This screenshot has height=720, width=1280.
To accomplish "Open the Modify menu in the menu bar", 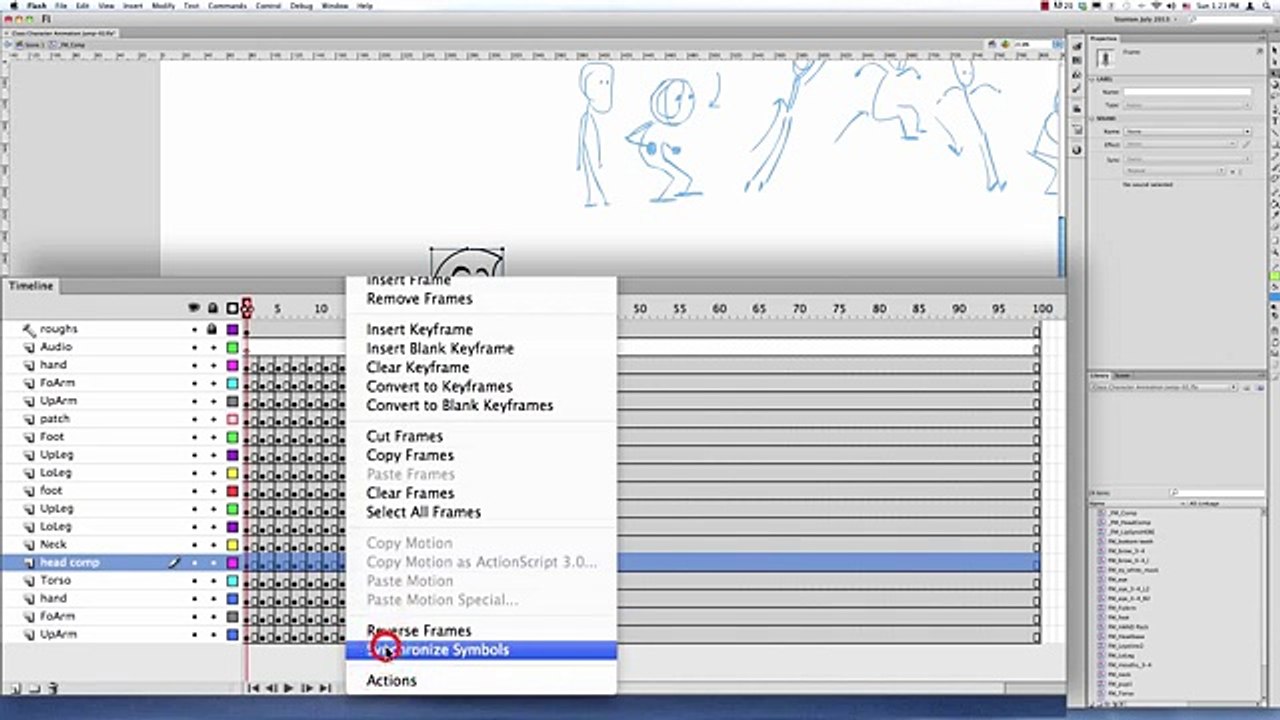I will point(163,5).
